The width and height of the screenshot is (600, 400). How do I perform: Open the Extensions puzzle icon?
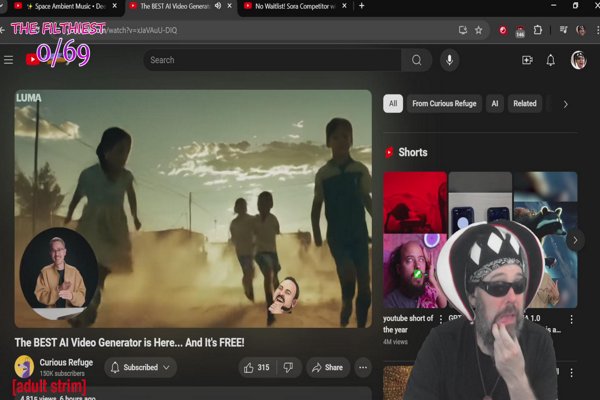pos(538,30)
